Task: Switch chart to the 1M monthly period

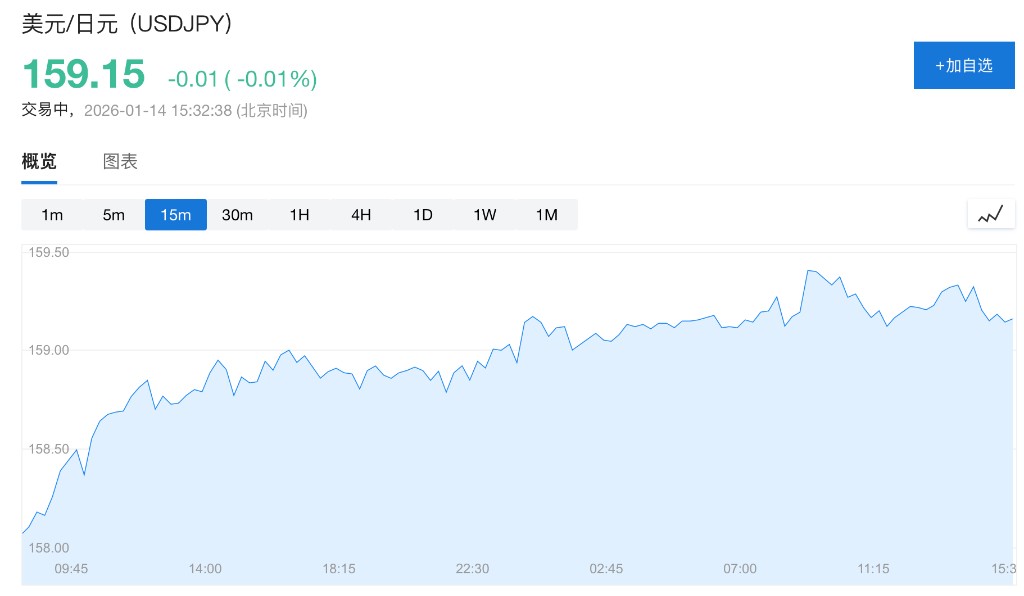Action: pos(546,215)
